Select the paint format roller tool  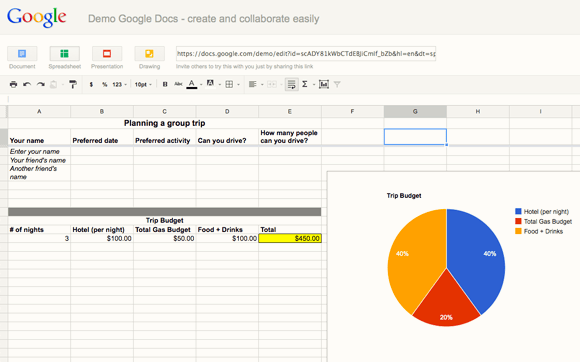[x=73, y=84]
